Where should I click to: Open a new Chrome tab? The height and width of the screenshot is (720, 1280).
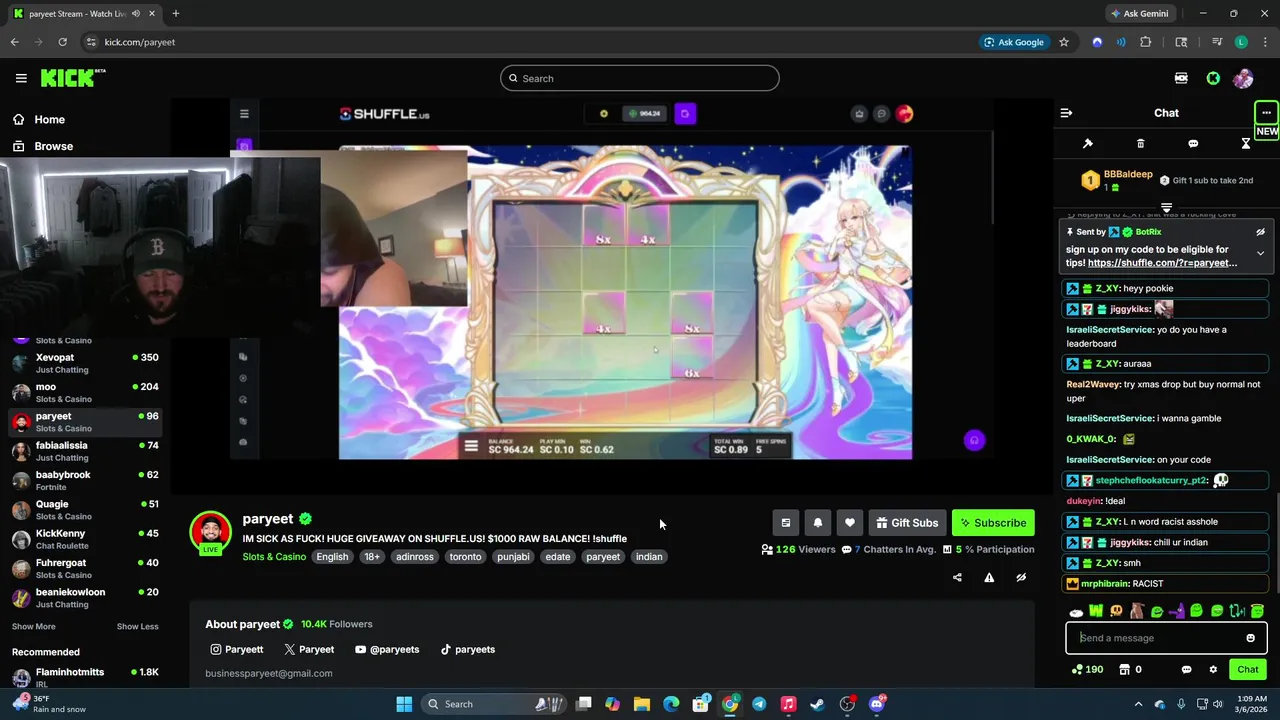point(175,14)
